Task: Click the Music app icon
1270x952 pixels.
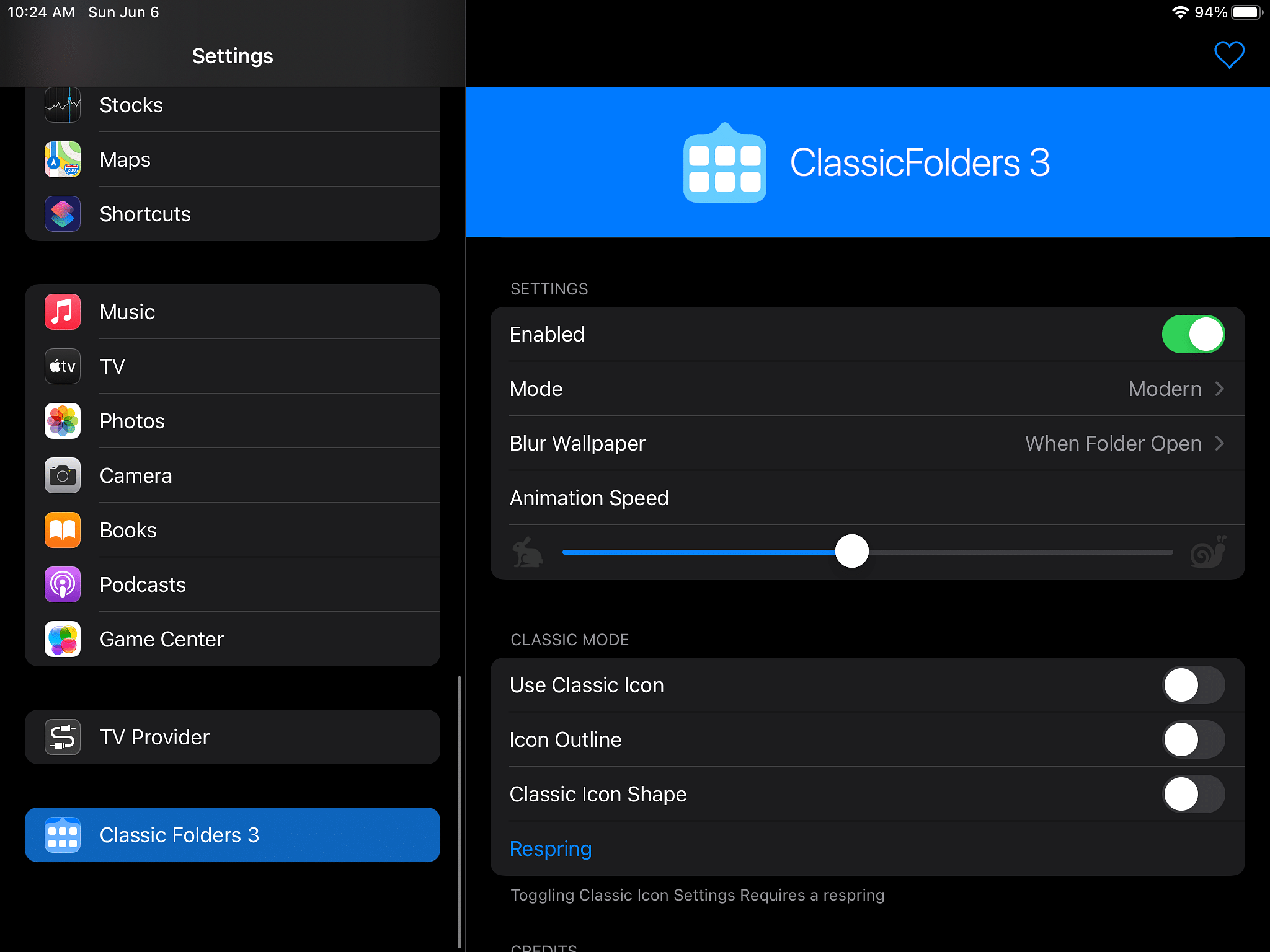Action: [62, 312]
